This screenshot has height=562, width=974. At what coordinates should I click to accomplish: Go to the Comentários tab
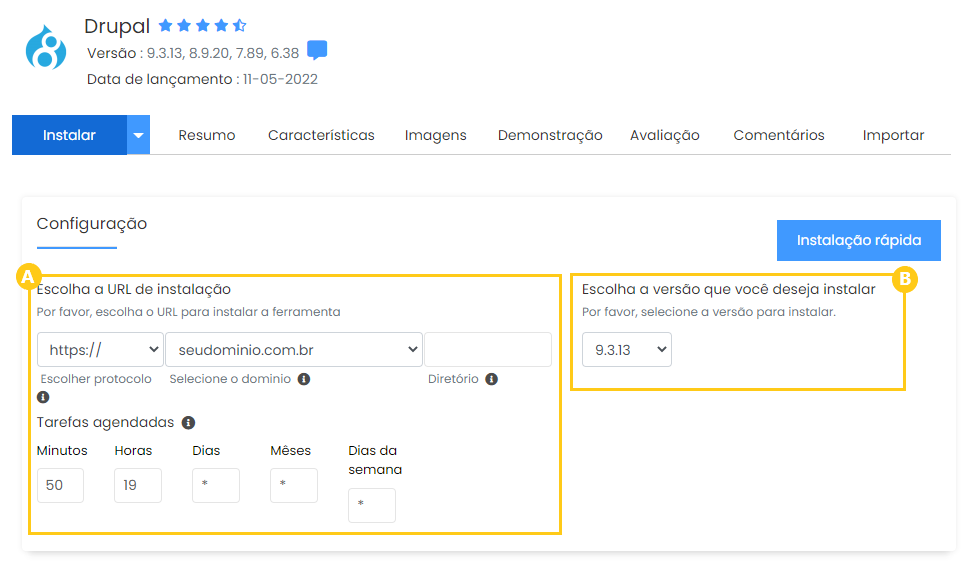click(779, 135)
